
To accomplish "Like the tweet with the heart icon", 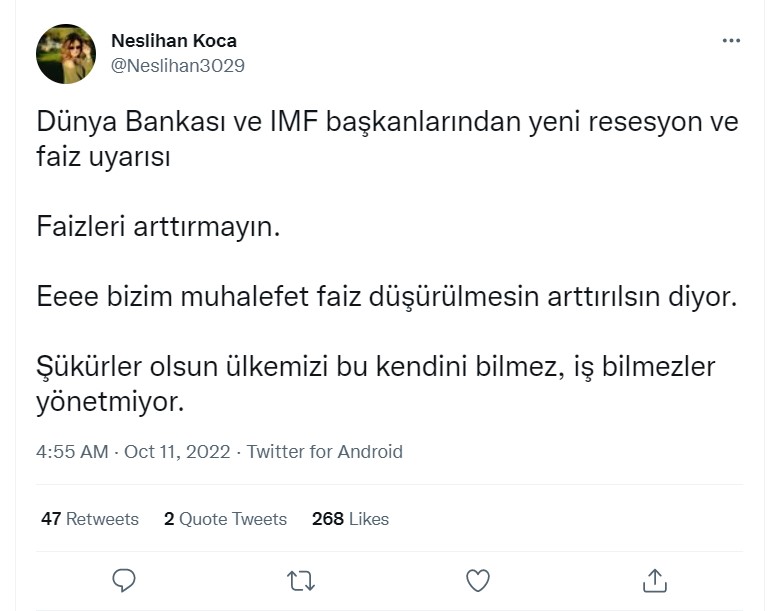I will [478, 579].
